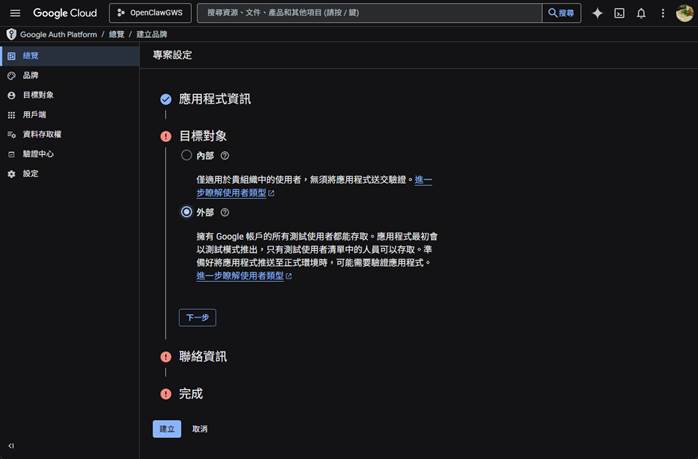Viewport: 698px width, 459px height.
Task: Click help icon next to 外部
Action: coord(225,212)
